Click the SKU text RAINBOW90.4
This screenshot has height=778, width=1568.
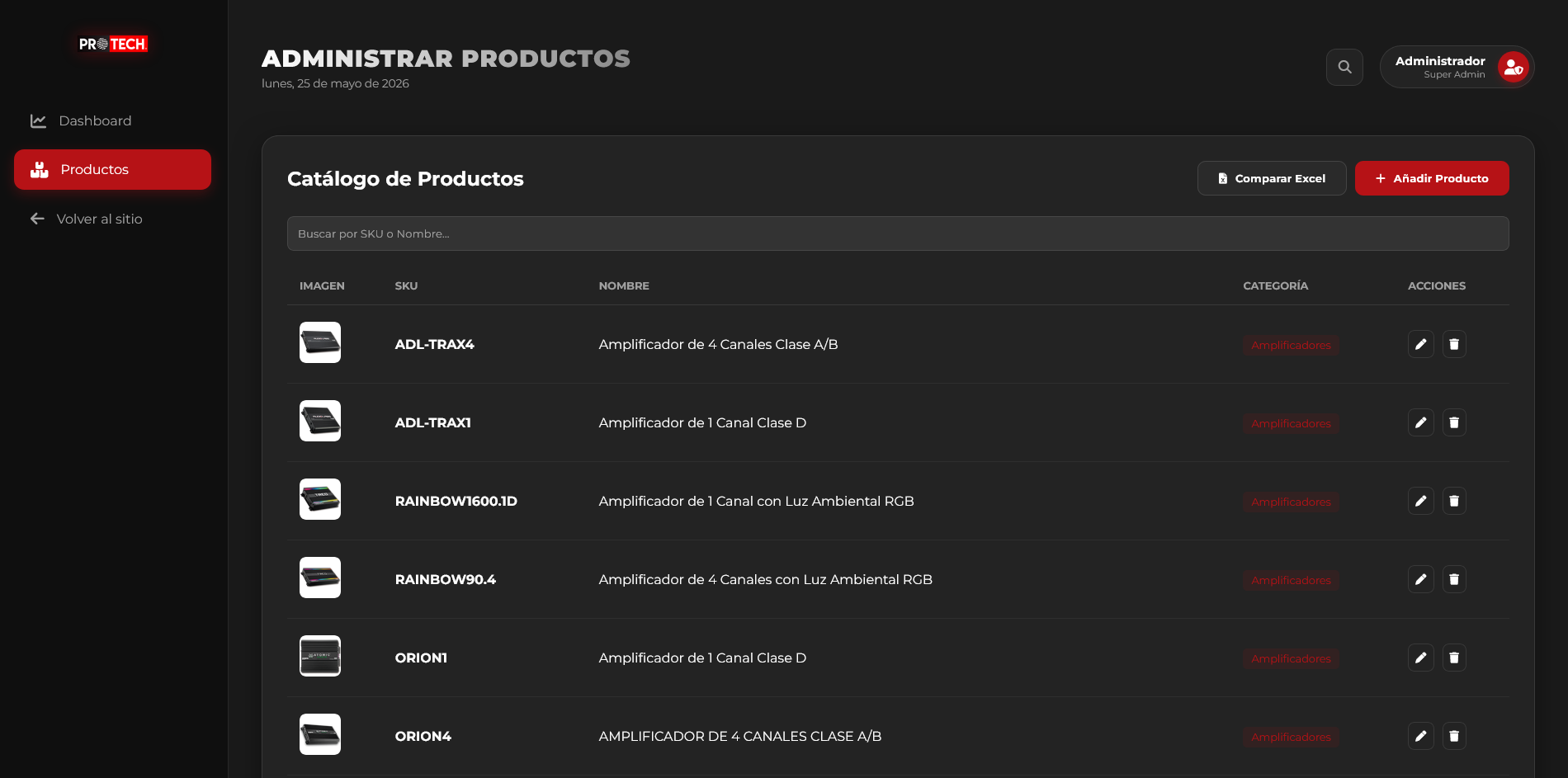click(445, 579)
